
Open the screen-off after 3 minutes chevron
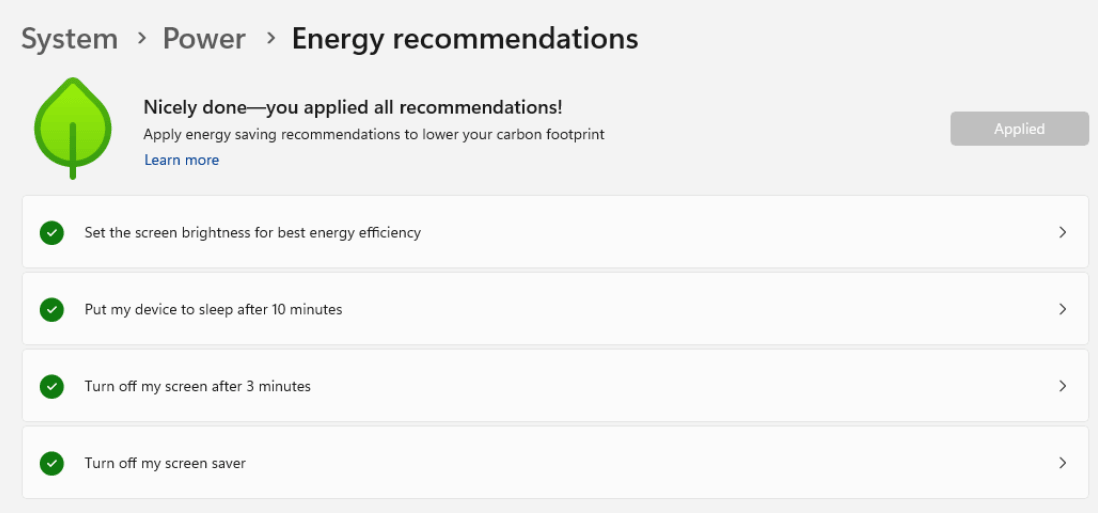click(1062, 386)
